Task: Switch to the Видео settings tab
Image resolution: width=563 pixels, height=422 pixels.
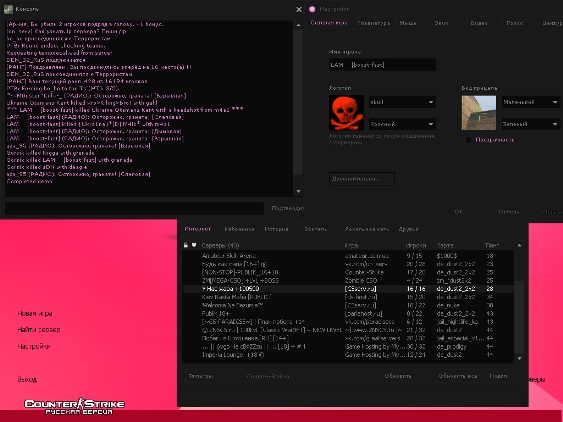Action: (x=479, y=23)
